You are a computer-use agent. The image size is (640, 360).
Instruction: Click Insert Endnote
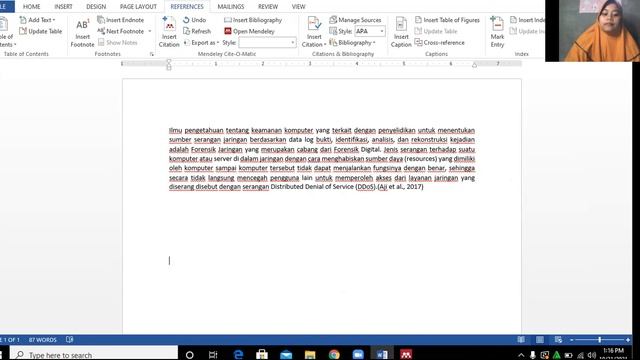pyautogui.click(x=121, y=20)
